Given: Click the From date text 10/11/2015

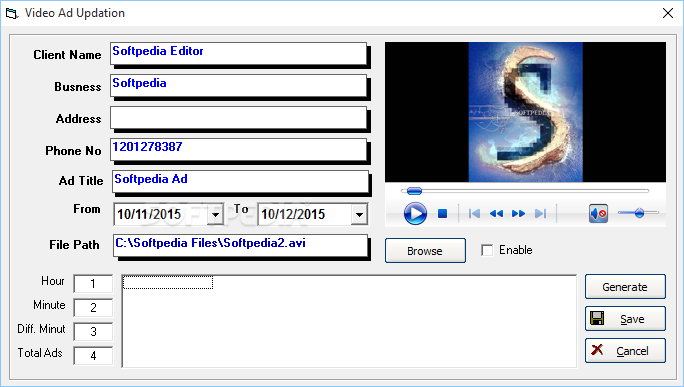Looking at the screenshot, I should click(149, 214).
